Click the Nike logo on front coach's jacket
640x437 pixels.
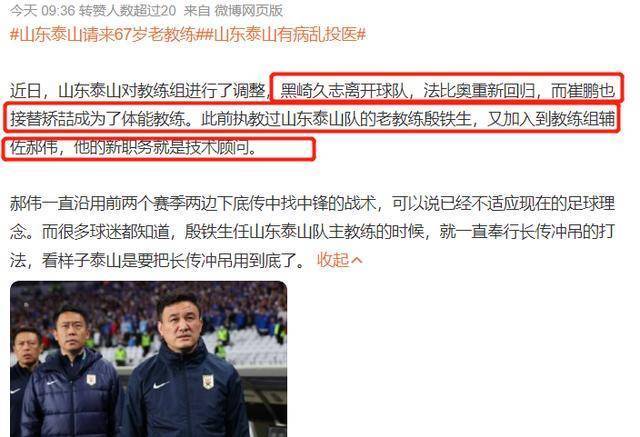click(161, 385)
